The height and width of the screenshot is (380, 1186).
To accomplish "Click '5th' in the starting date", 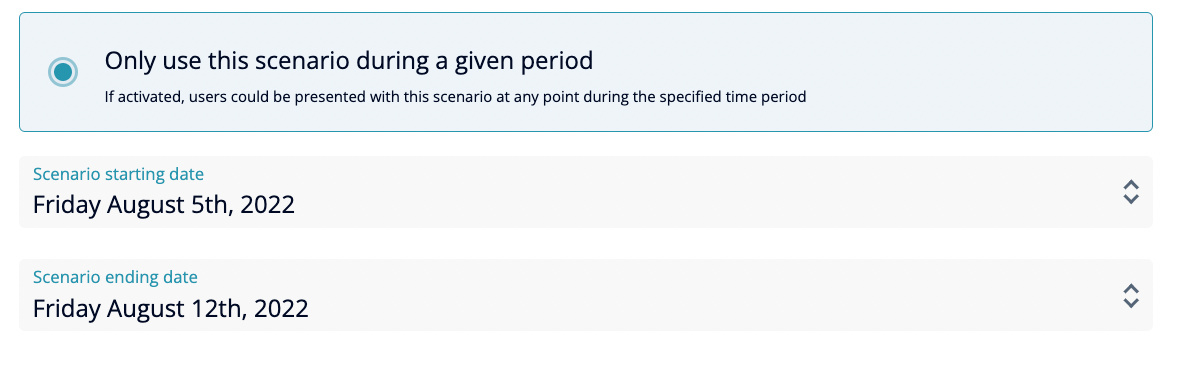I will coord(213,204).
